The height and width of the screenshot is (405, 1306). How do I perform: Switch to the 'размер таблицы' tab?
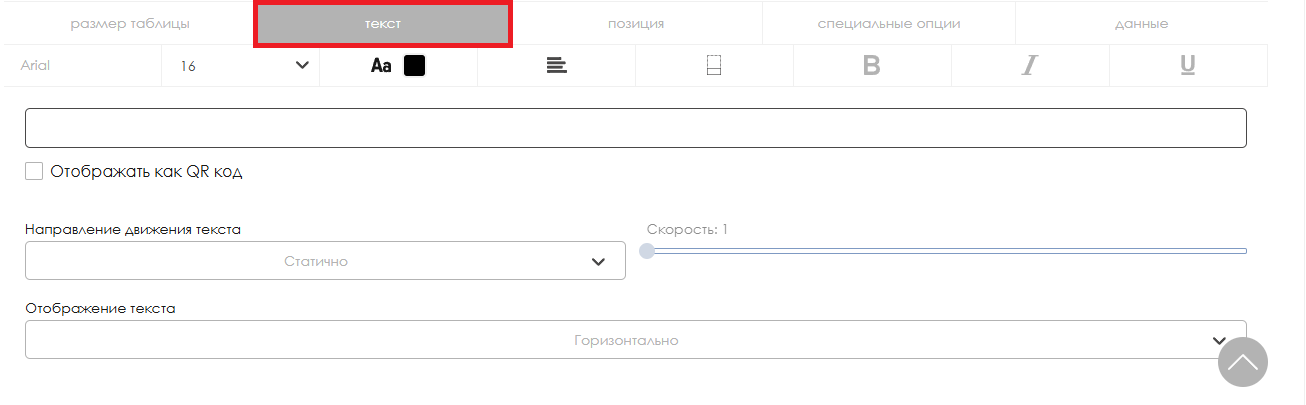coord(129,23)
